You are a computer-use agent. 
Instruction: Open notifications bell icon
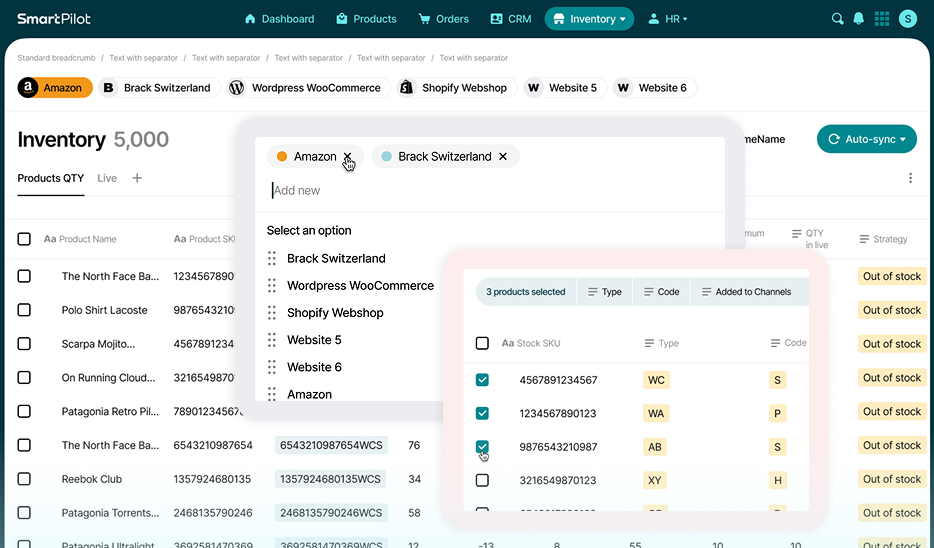pos(858,19)
